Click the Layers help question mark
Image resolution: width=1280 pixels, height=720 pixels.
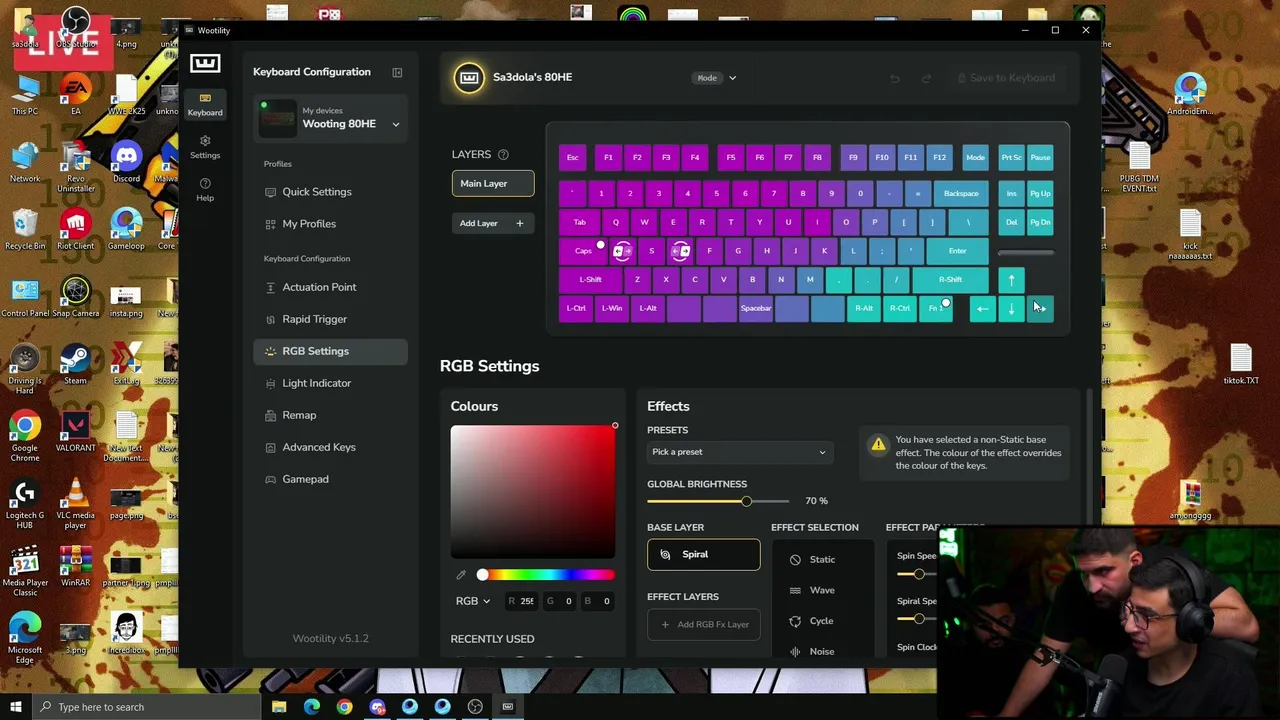click(503, 155)
